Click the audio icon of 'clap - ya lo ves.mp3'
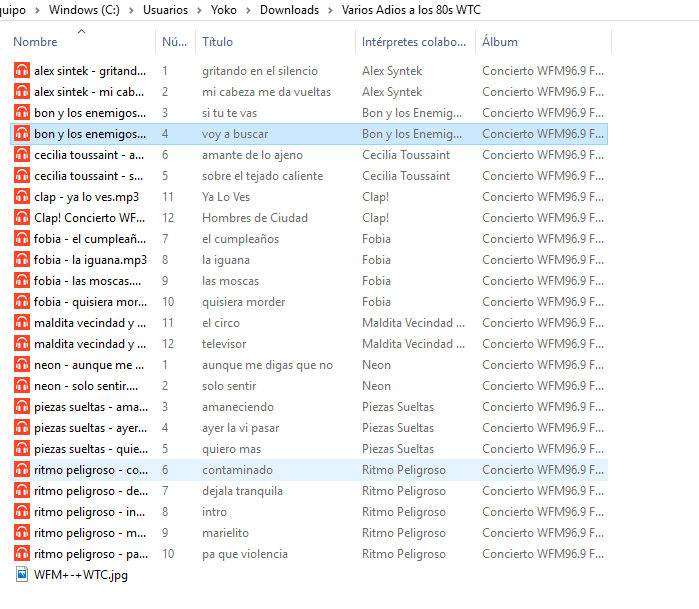This screenshot has width=699, height=609. (x=22, y=197)
